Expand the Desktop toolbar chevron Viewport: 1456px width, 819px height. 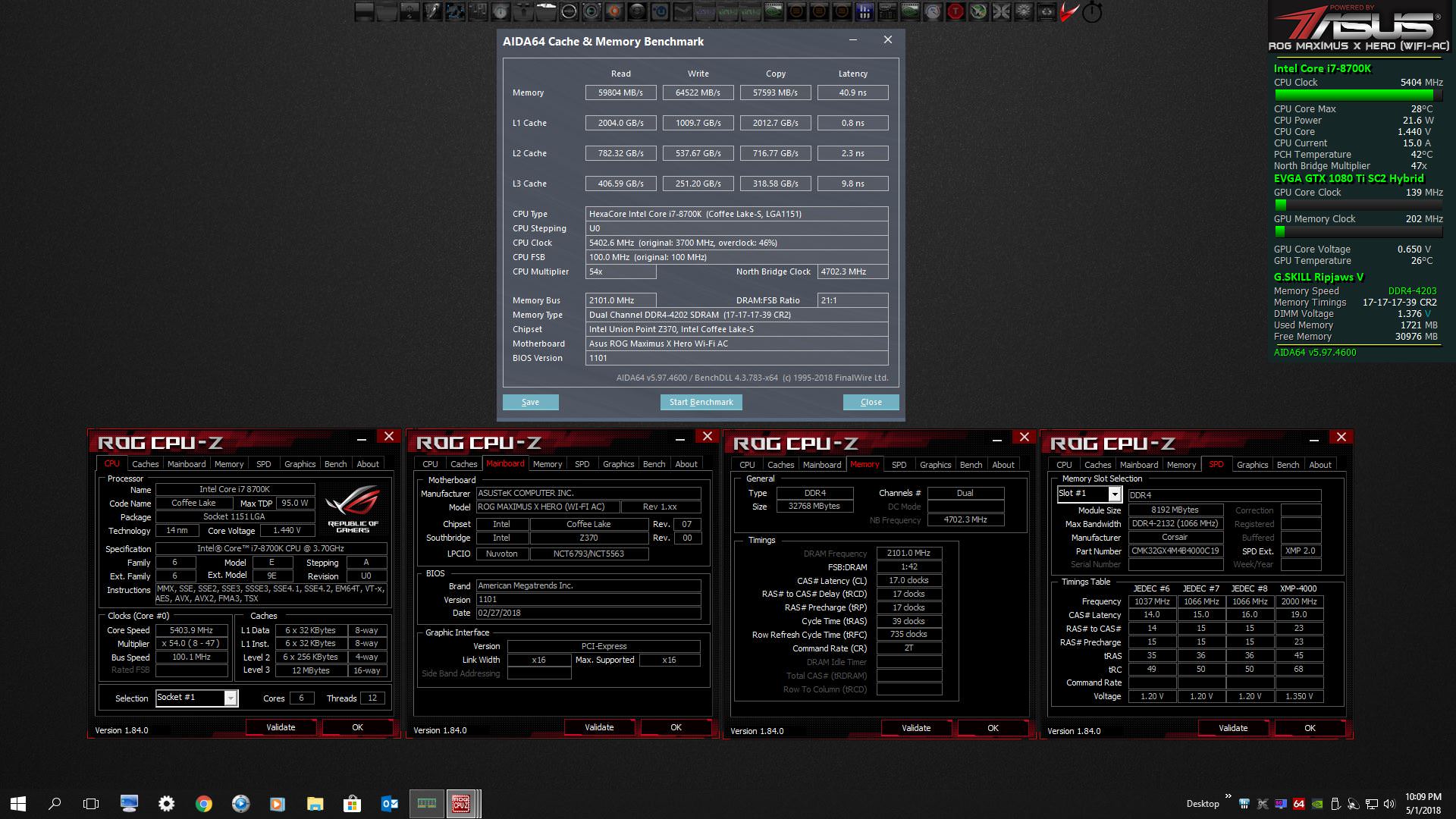1228,796
